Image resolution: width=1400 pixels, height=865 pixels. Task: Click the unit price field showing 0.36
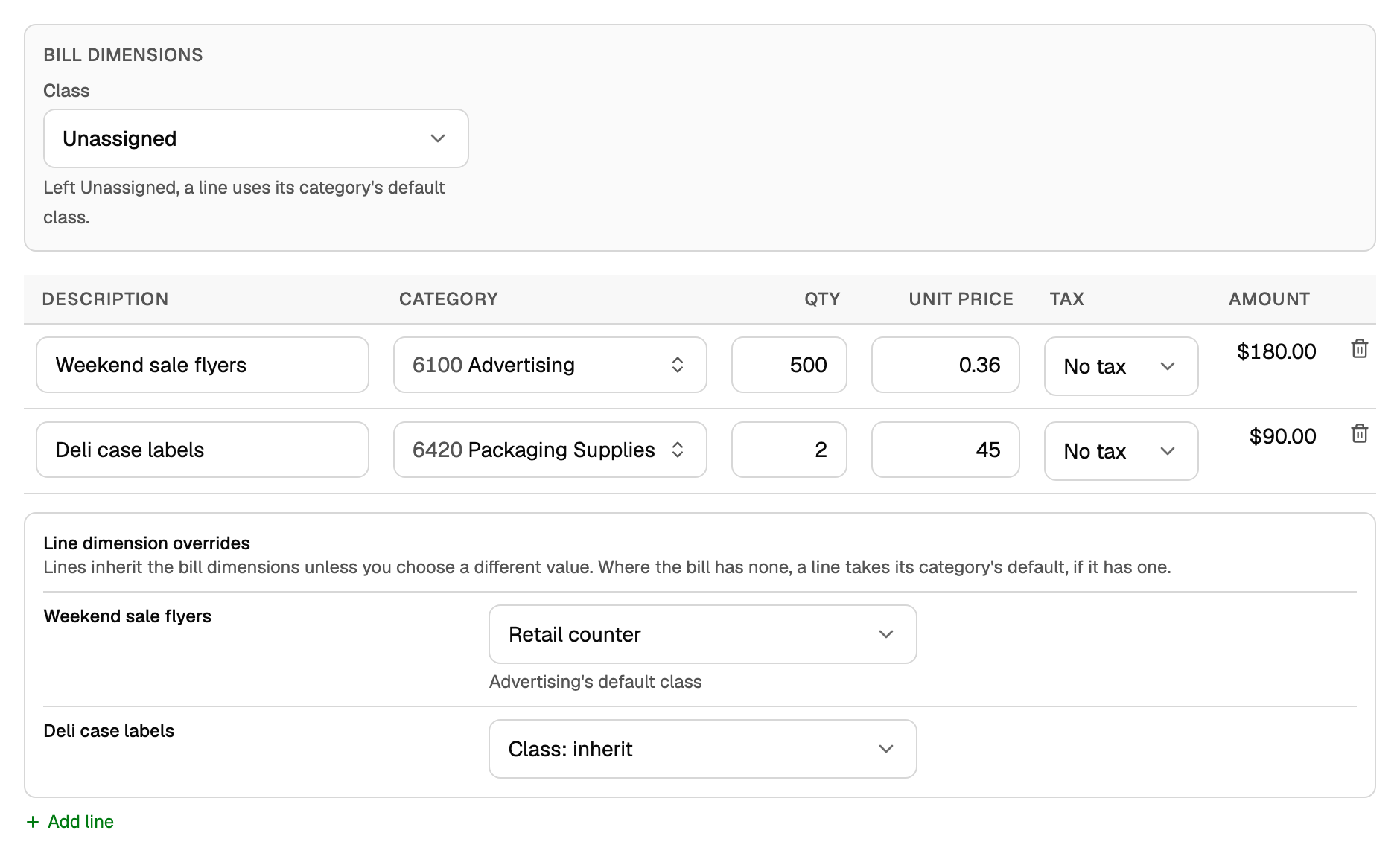click(x=946, y=365)
